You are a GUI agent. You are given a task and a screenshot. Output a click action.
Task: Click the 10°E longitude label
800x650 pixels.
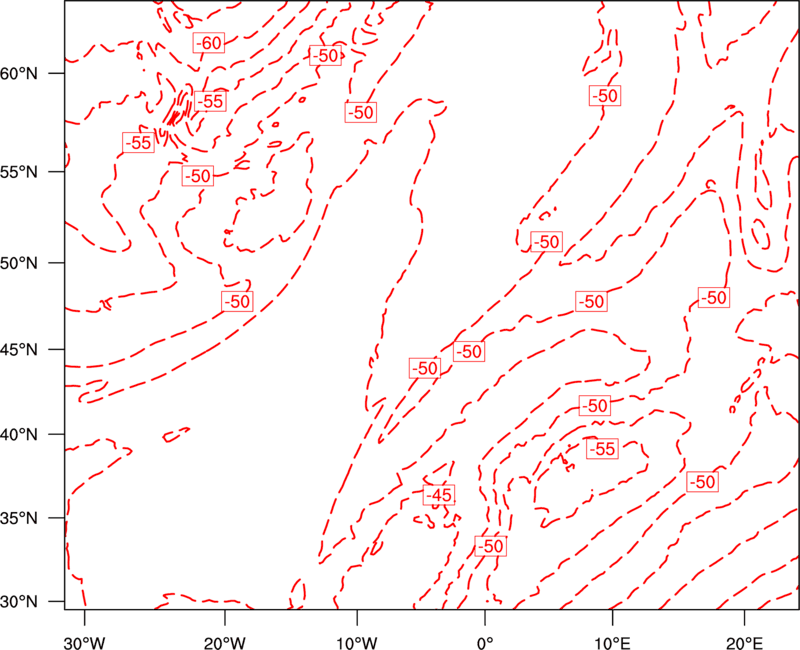(x=612, y=643)
